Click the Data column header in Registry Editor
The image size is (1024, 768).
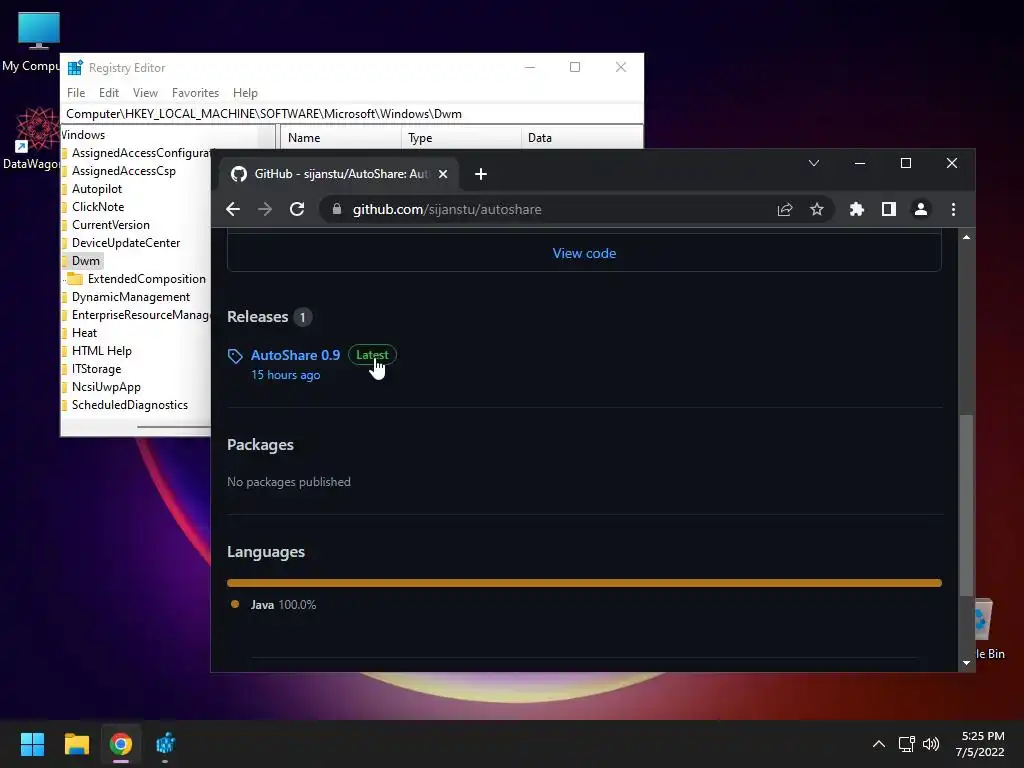point(583,138)
